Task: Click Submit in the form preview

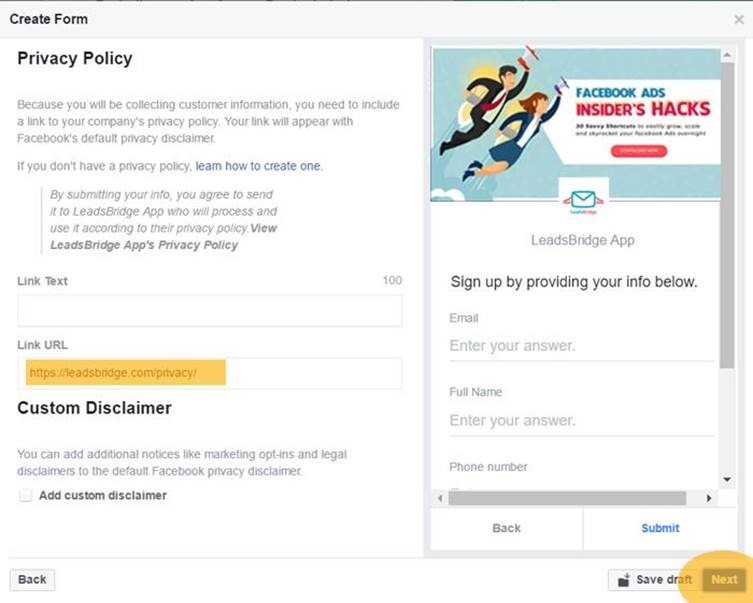Action: pos(660,528)
